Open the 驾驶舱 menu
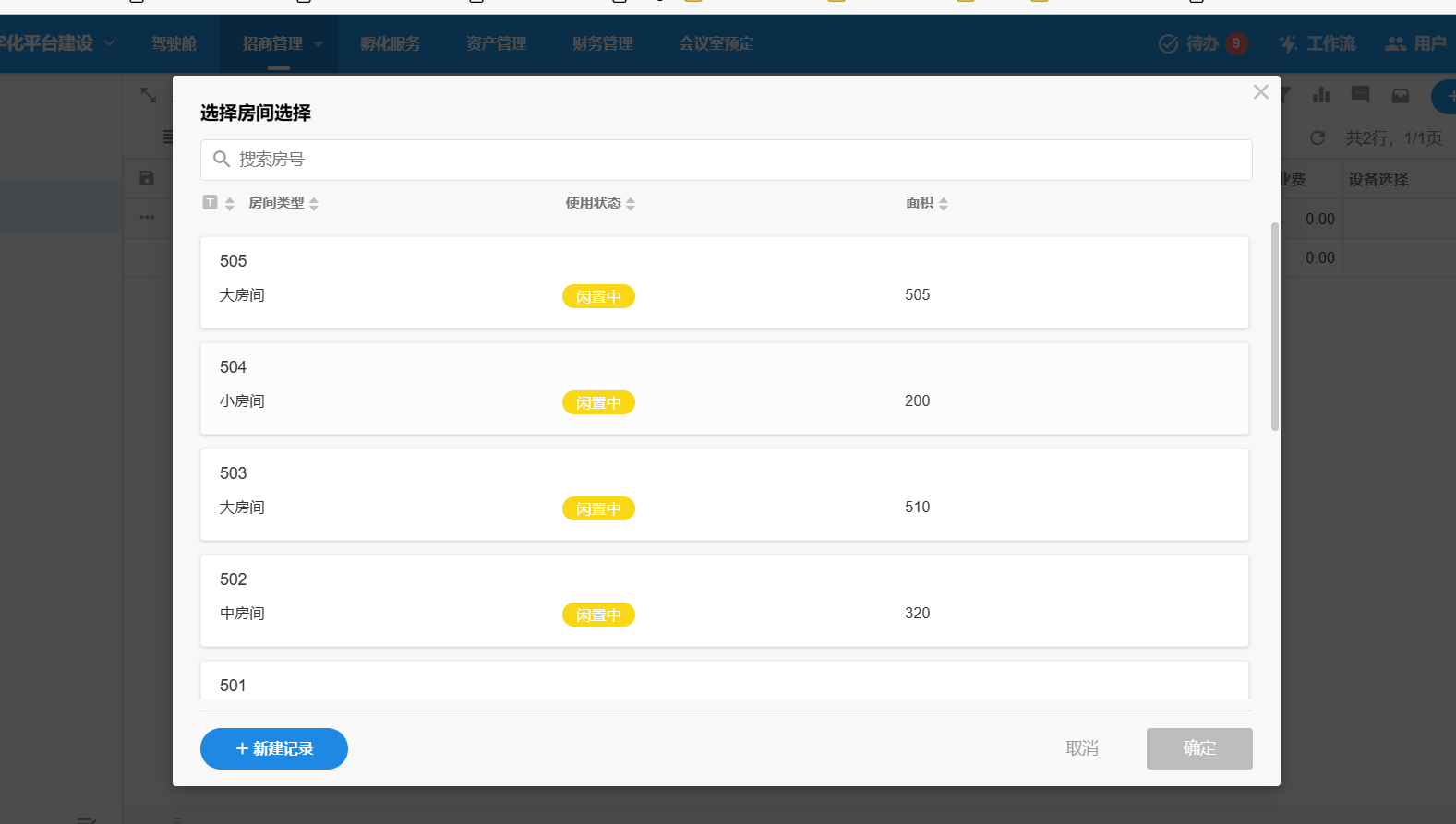This screenshot has width=1456, height=824. click(174, 43)
